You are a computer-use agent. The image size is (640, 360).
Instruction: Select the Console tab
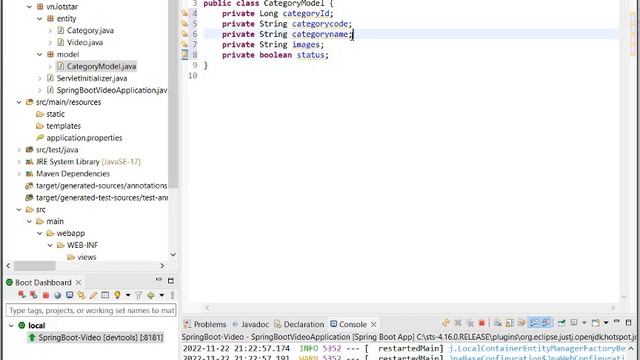click(x=348, y=324)
